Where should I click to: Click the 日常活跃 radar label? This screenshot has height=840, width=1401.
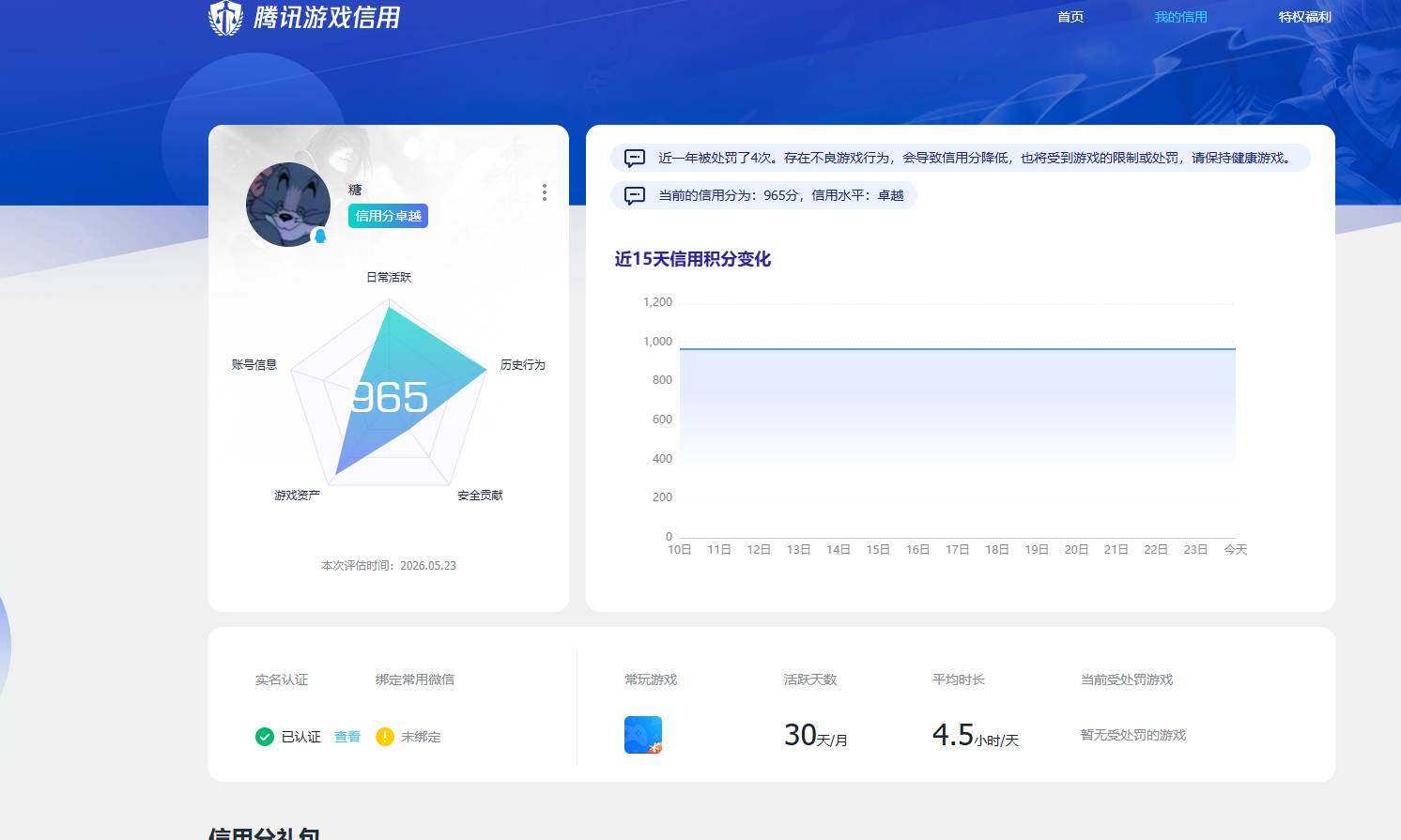[389, 277]
